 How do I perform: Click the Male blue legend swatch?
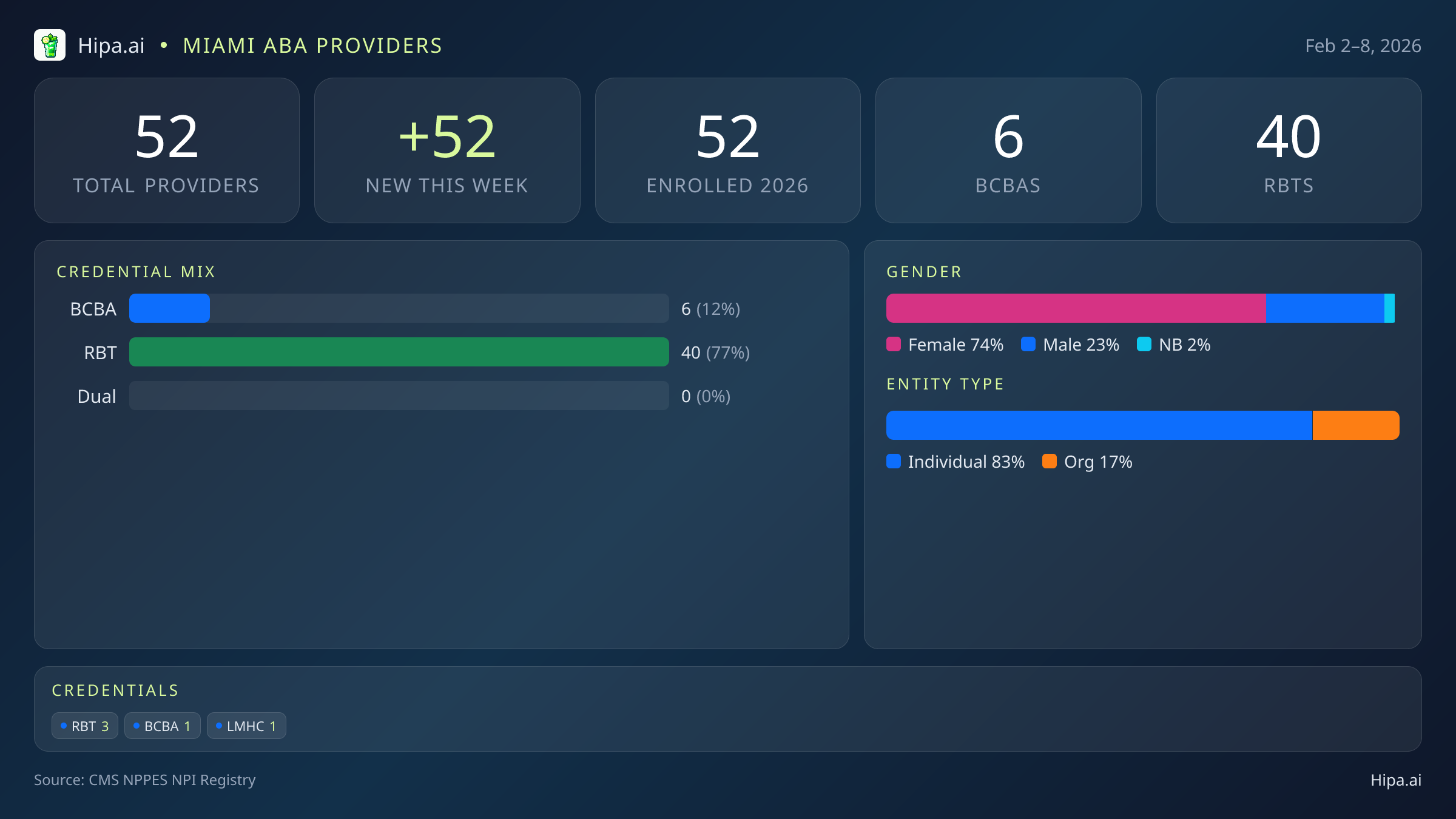[x=1028, y=345]
